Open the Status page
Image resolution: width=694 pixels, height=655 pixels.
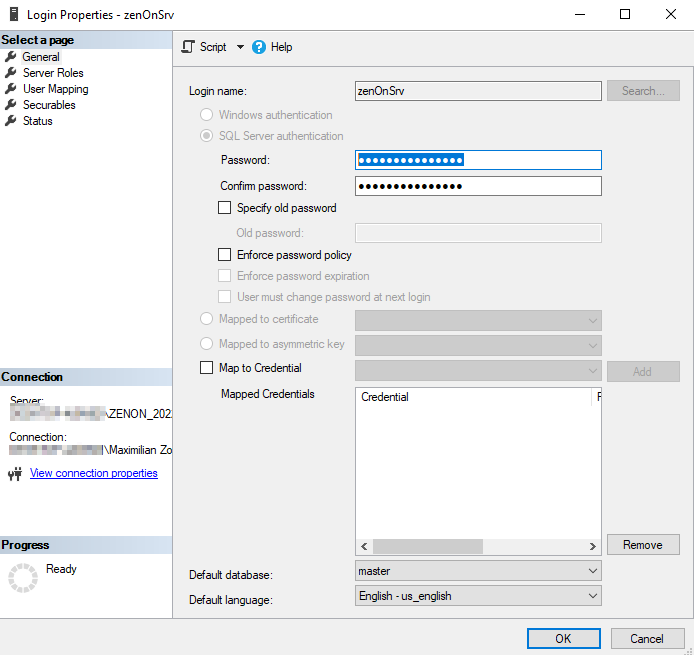38,121
